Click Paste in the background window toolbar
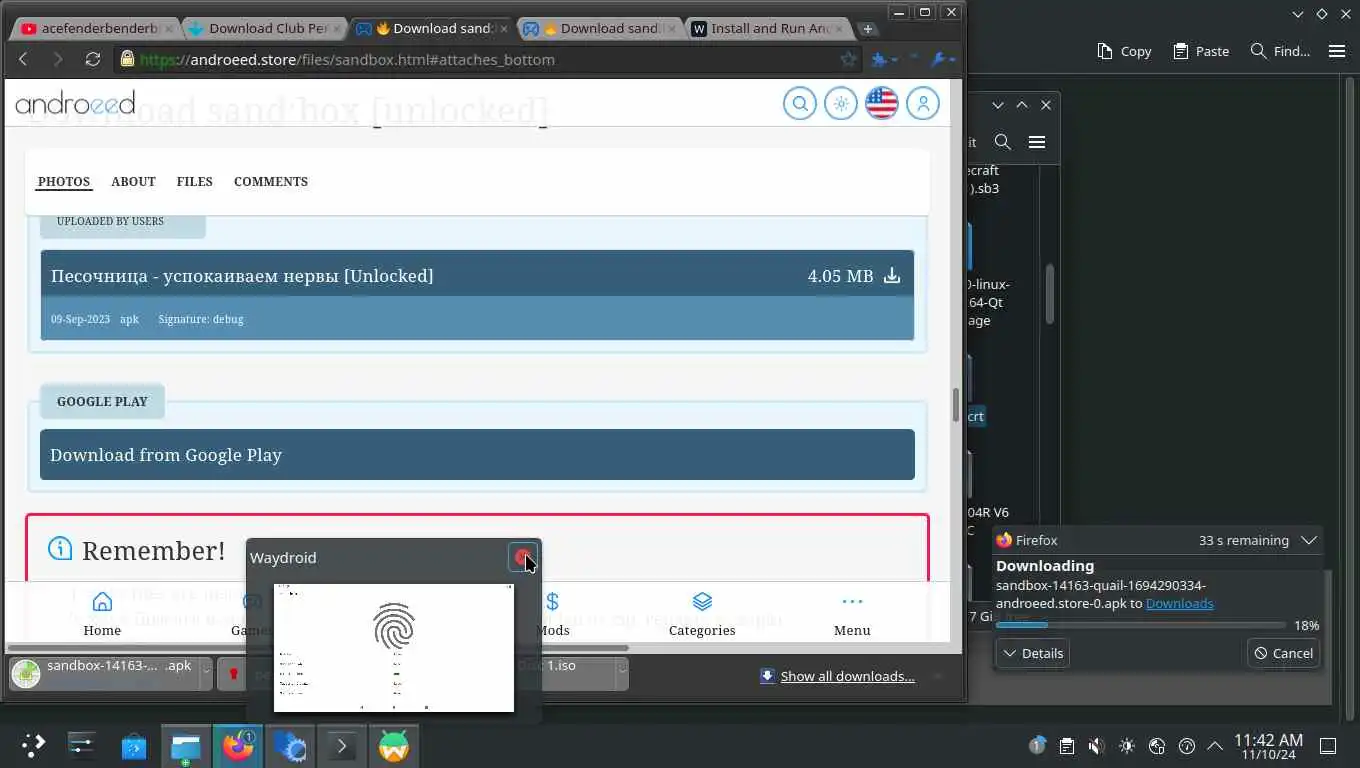 coord(1201,51)
